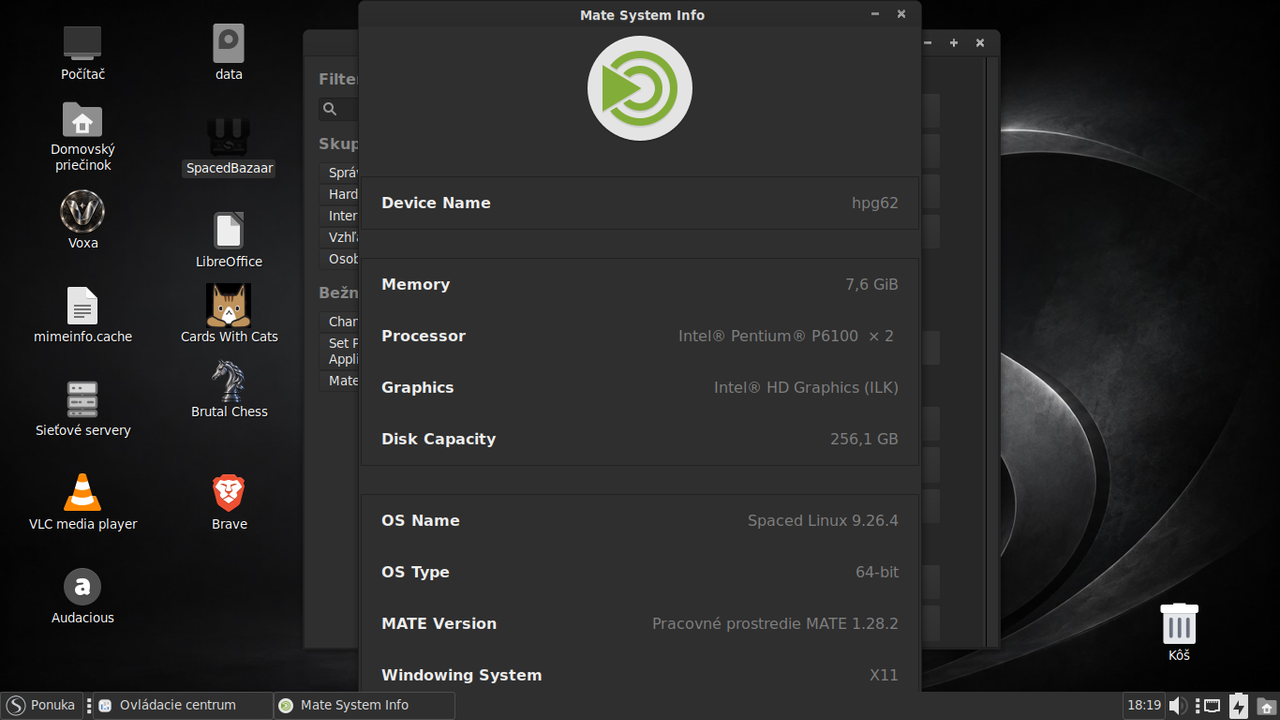1280x720 pixels.
Task: Open LibreOffice desktop shortcut
Action: (229, 231)
